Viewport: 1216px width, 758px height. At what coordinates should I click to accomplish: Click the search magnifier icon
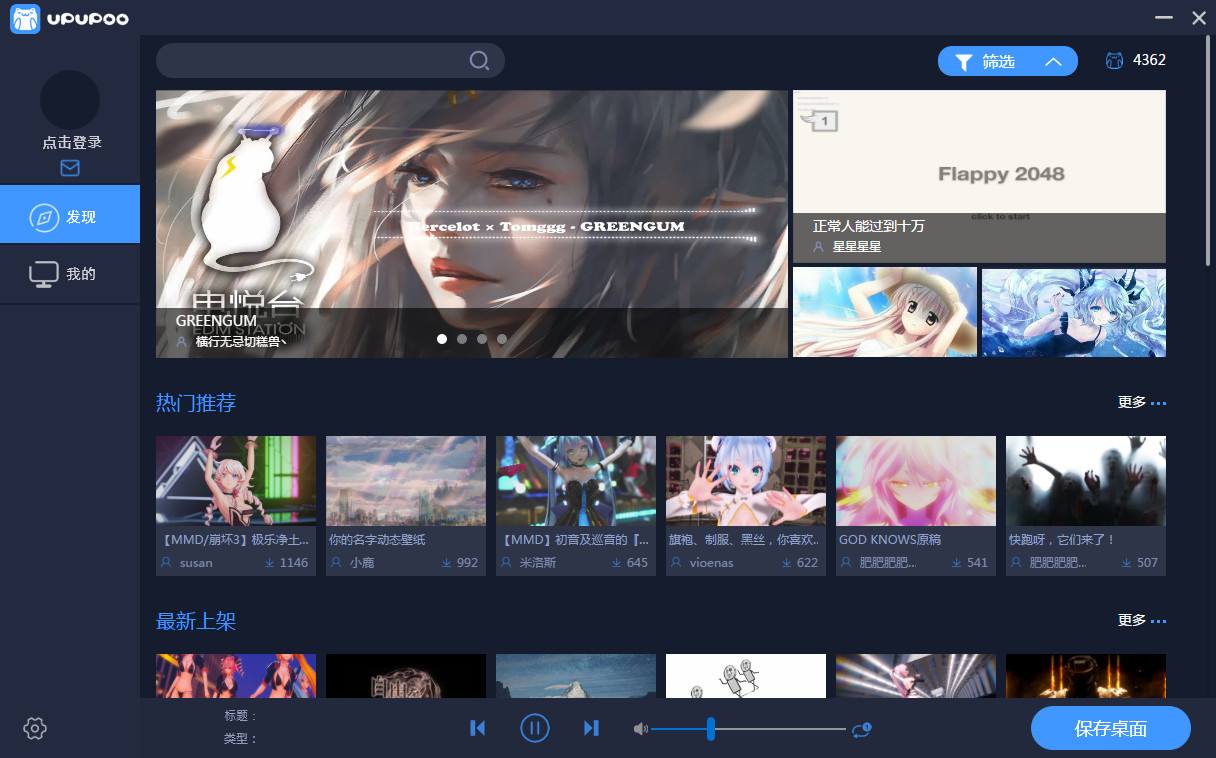click(479, 61)
